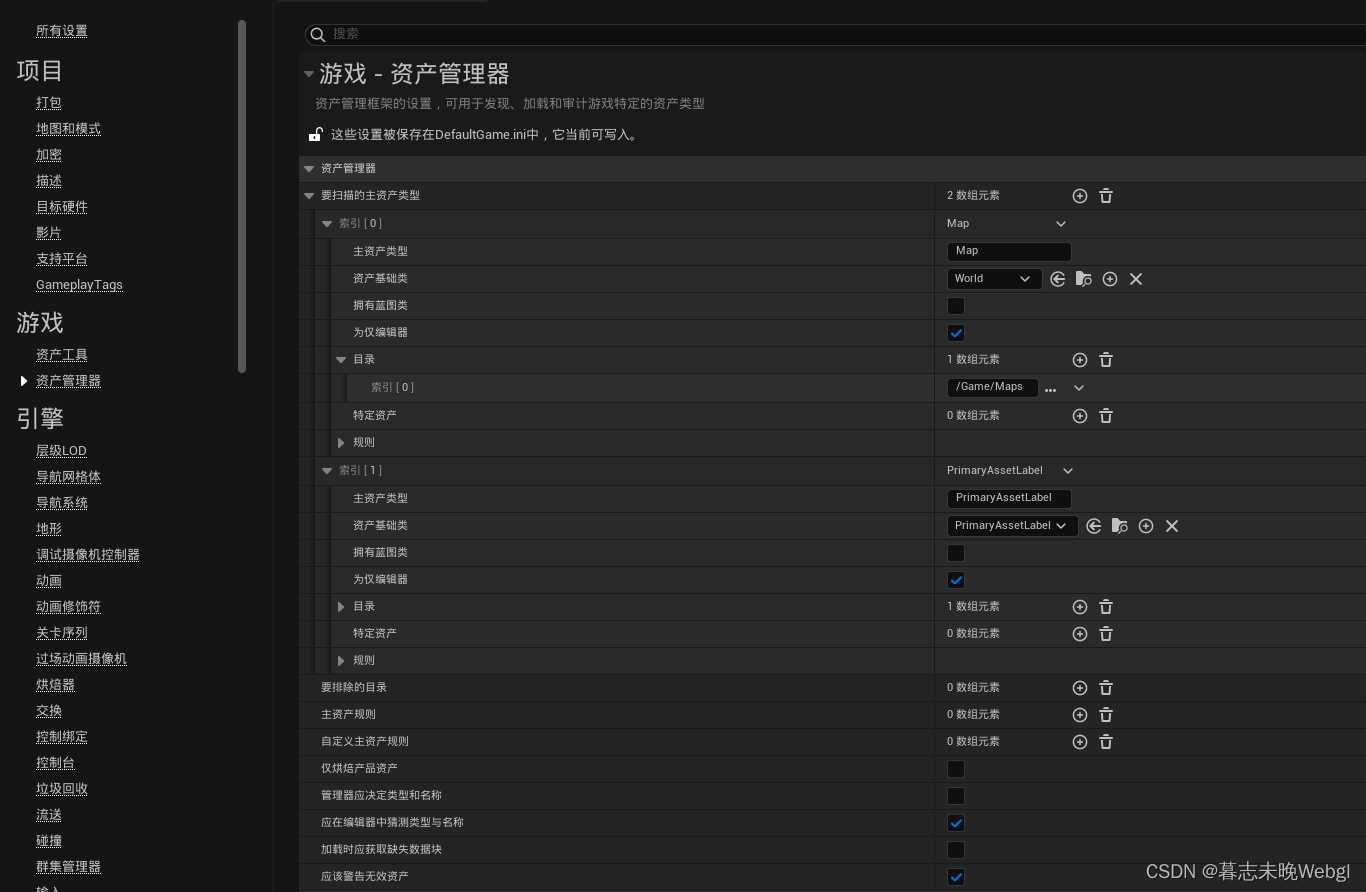
Task: Expand 规则 under PrimaryAssetLabel index 1
Action: [x=341, y=661]
